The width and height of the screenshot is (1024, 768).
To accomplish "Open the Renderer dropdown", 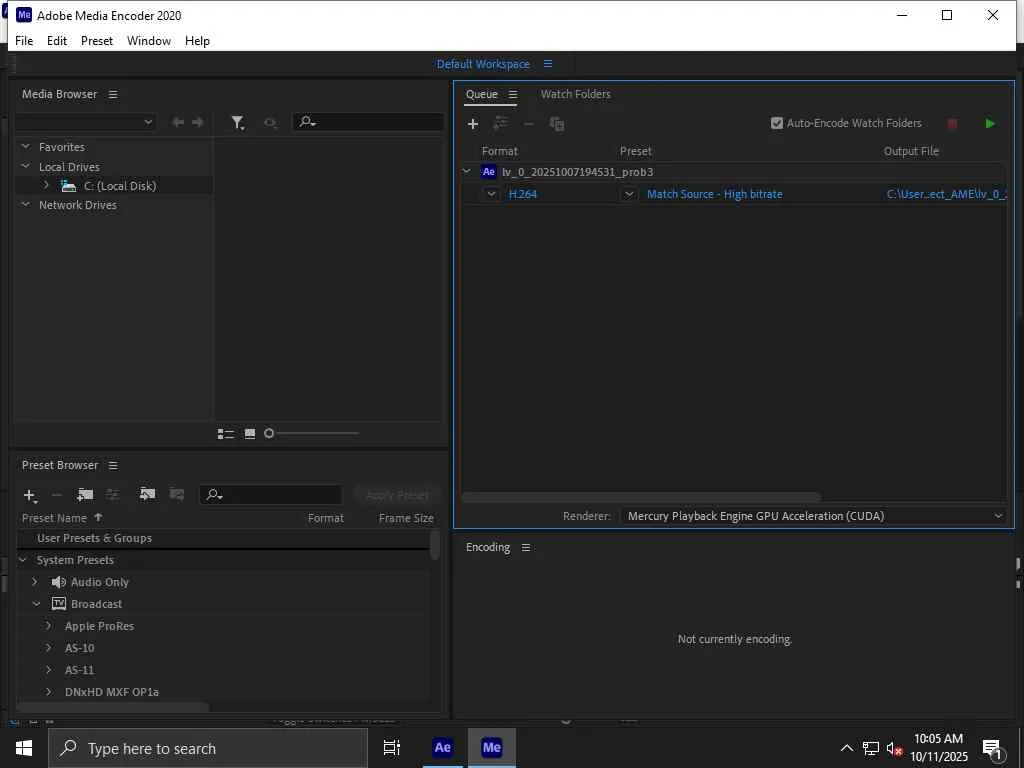I will pyautogui.click(x=815, y=516).
